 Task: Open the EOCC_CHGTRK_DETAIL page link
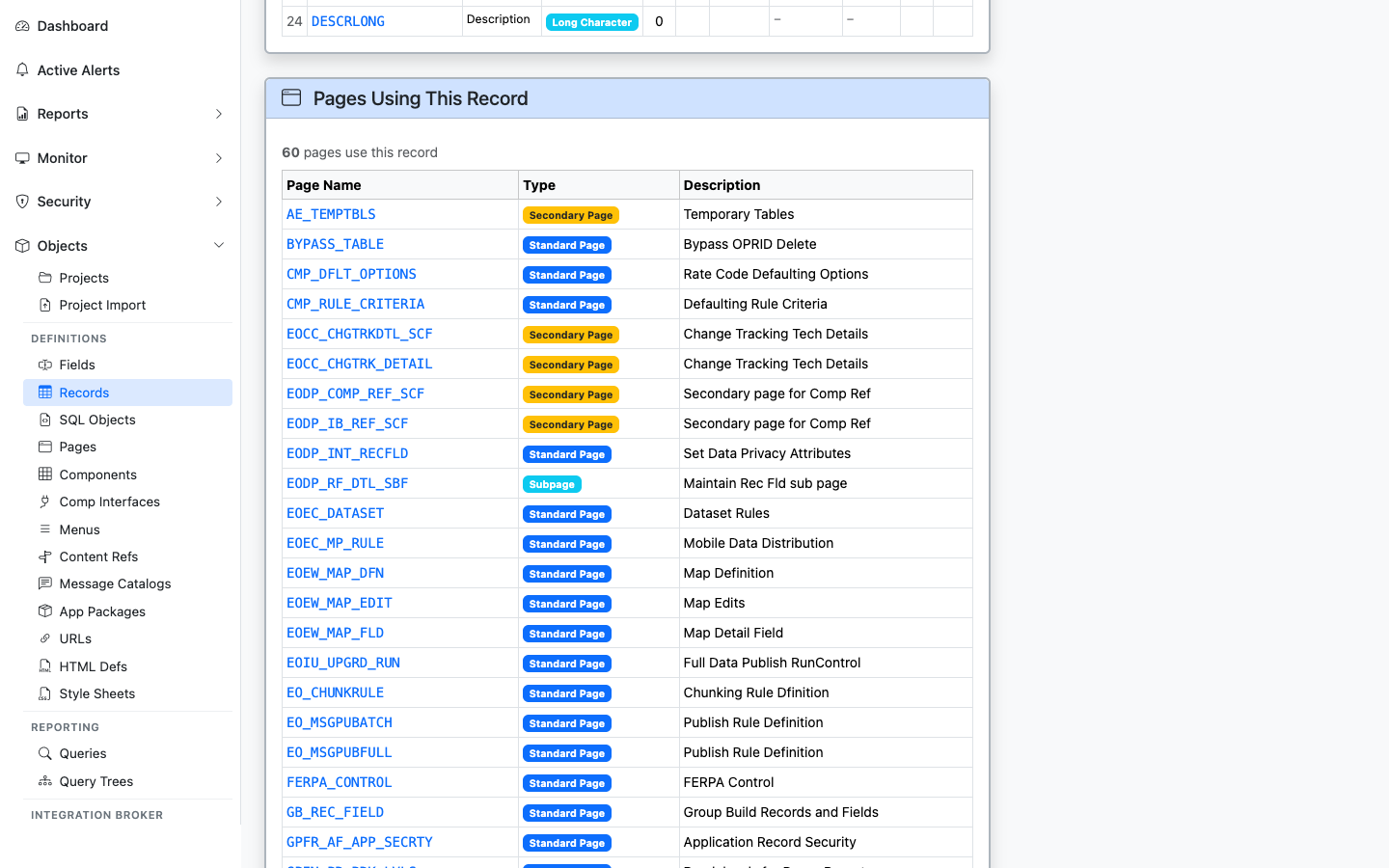(359, 364)
